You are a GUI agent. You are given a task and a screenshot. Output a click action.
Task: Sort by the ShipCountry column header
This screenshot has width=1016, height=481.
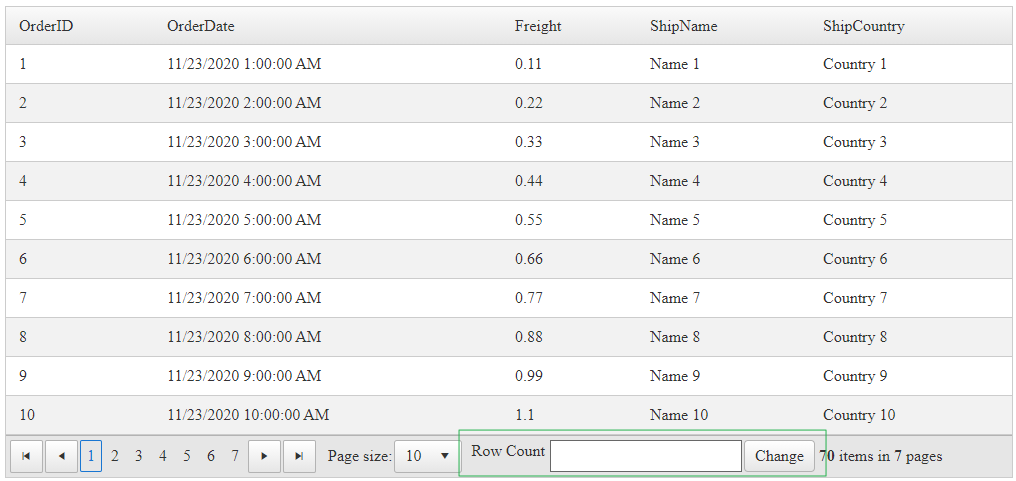point(863,26)
